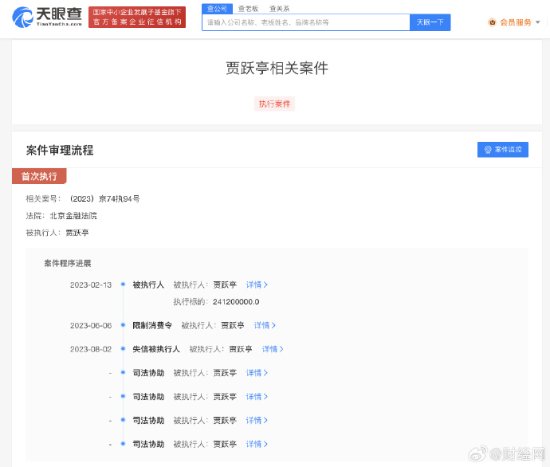Image resolution: width=550 pixels, height=467 pixels.
Task: Open 详情 for first 司法协助 entry
Action: [x=257, y=373]
